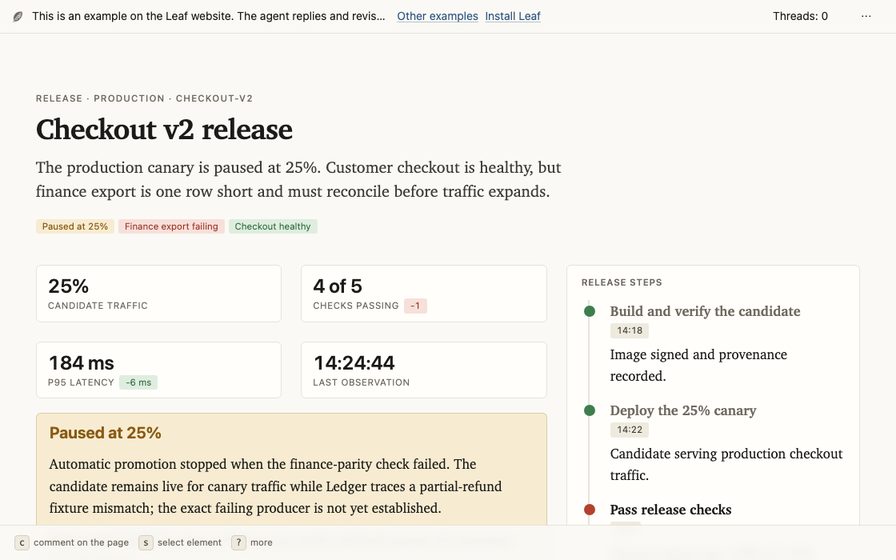
Task: Click the Checkout v2 release heading
Action: click(x=164, y=130)
